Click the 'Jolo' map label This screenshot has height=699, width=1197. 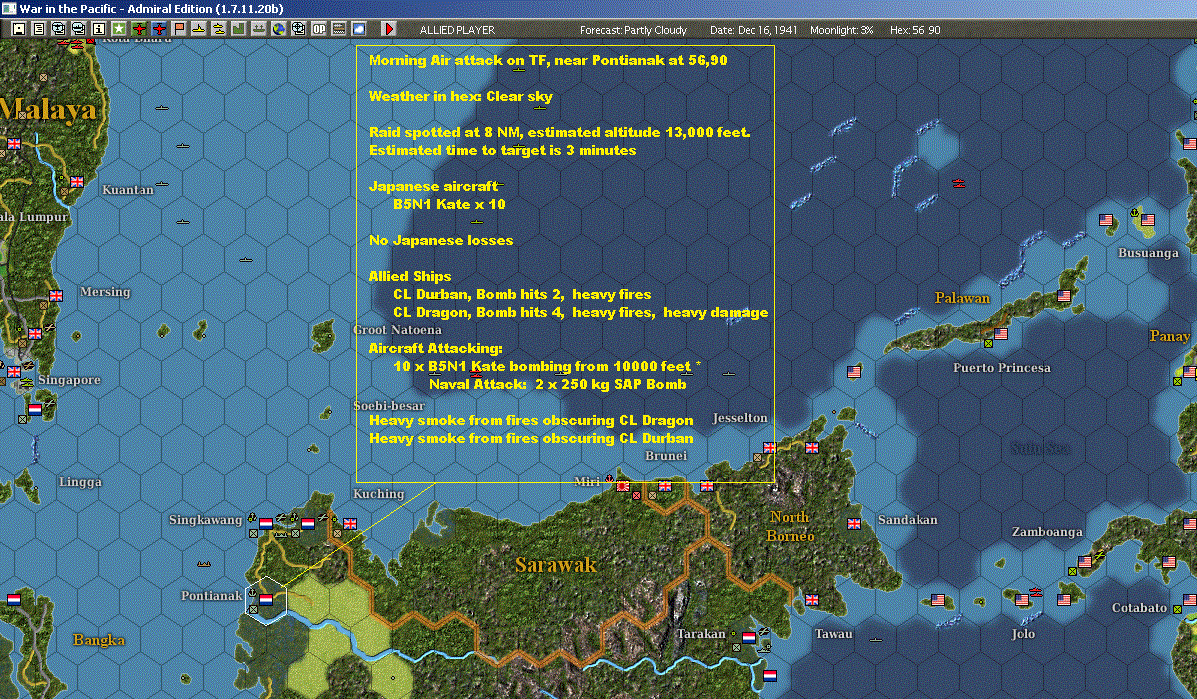point(1023,634)
